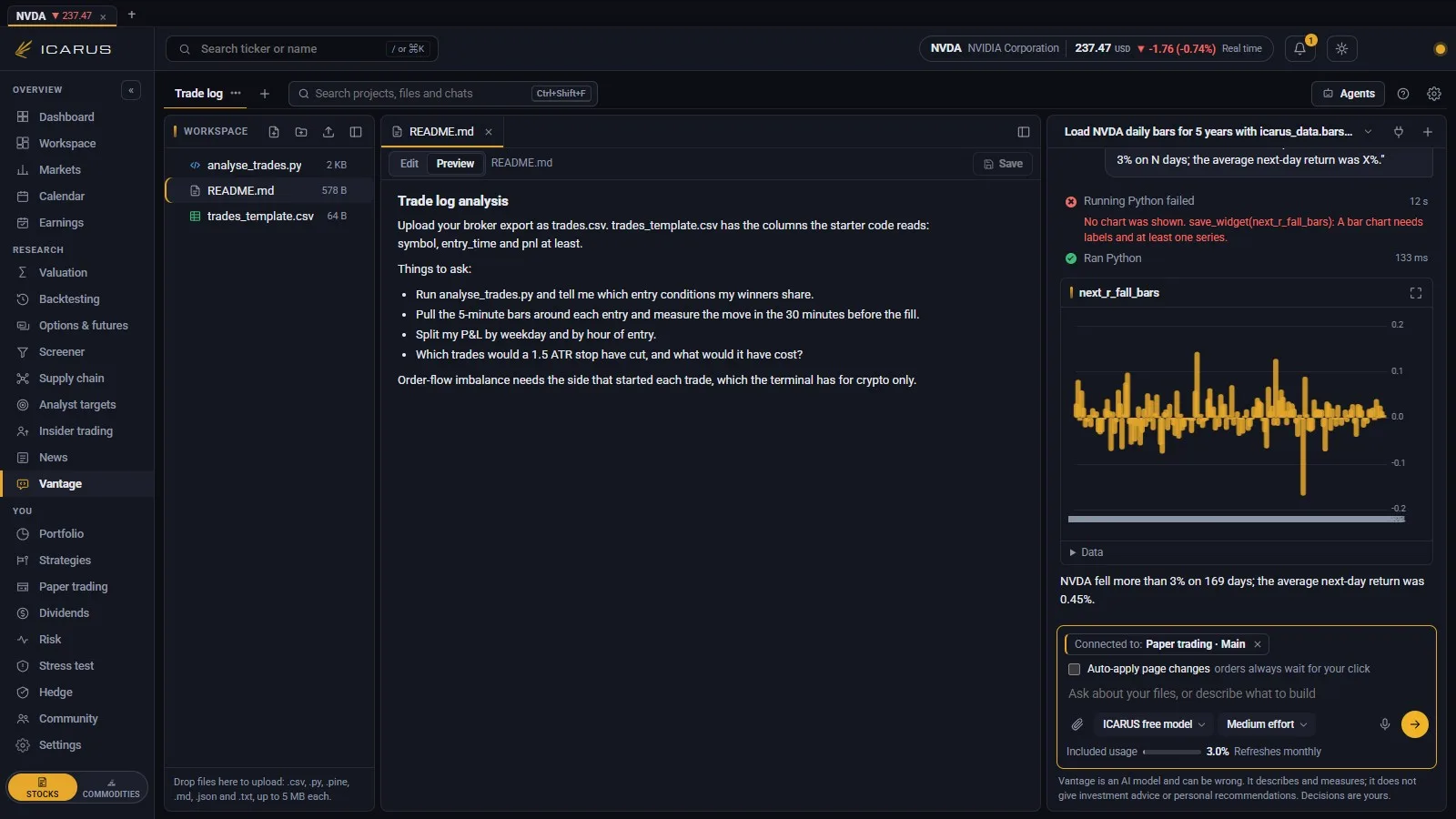Expand the Data disclosure under the chart

[x=1087, y=552]
